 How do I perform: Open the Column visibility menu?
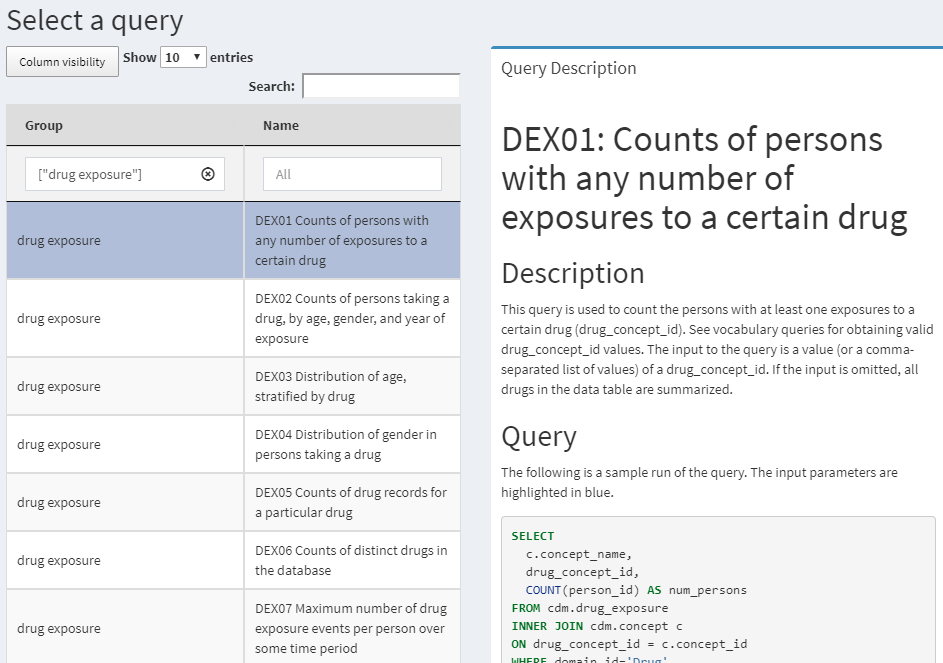click(x=63, y=61)
